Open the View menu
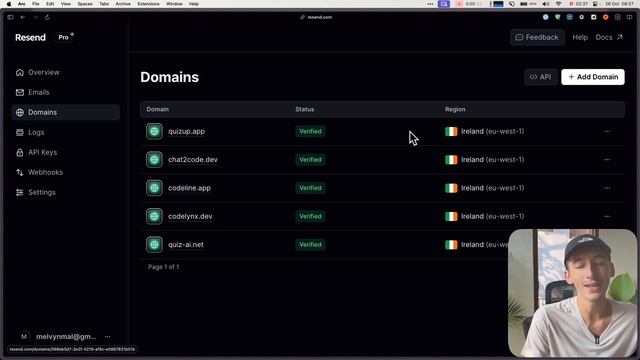640x360 pixels. [65, 4]
